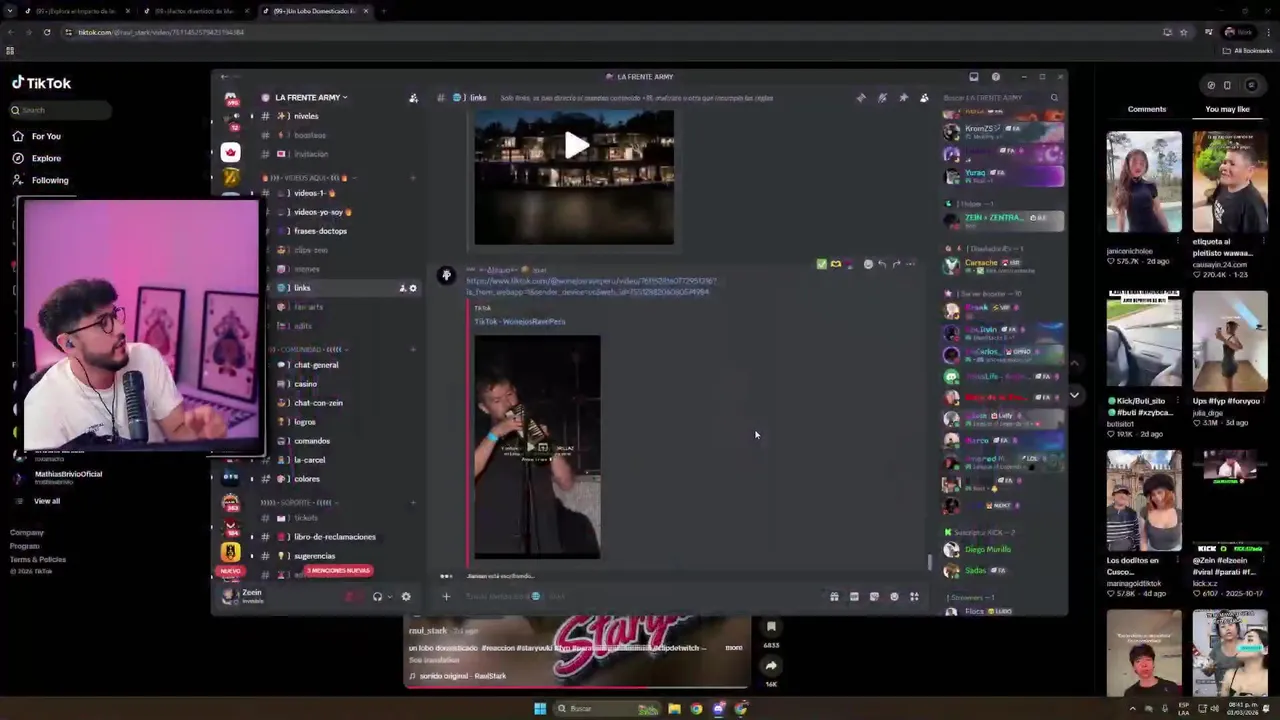Open Discord inbox icon in title bar
This screenshot has width=1280, height=720.
[974, 77]
